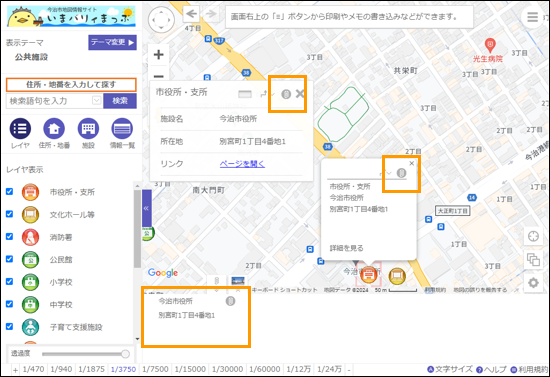Expand the search term dropdown arrow
Viewport: 550px width, 377px height.
[x=96, y=101]
